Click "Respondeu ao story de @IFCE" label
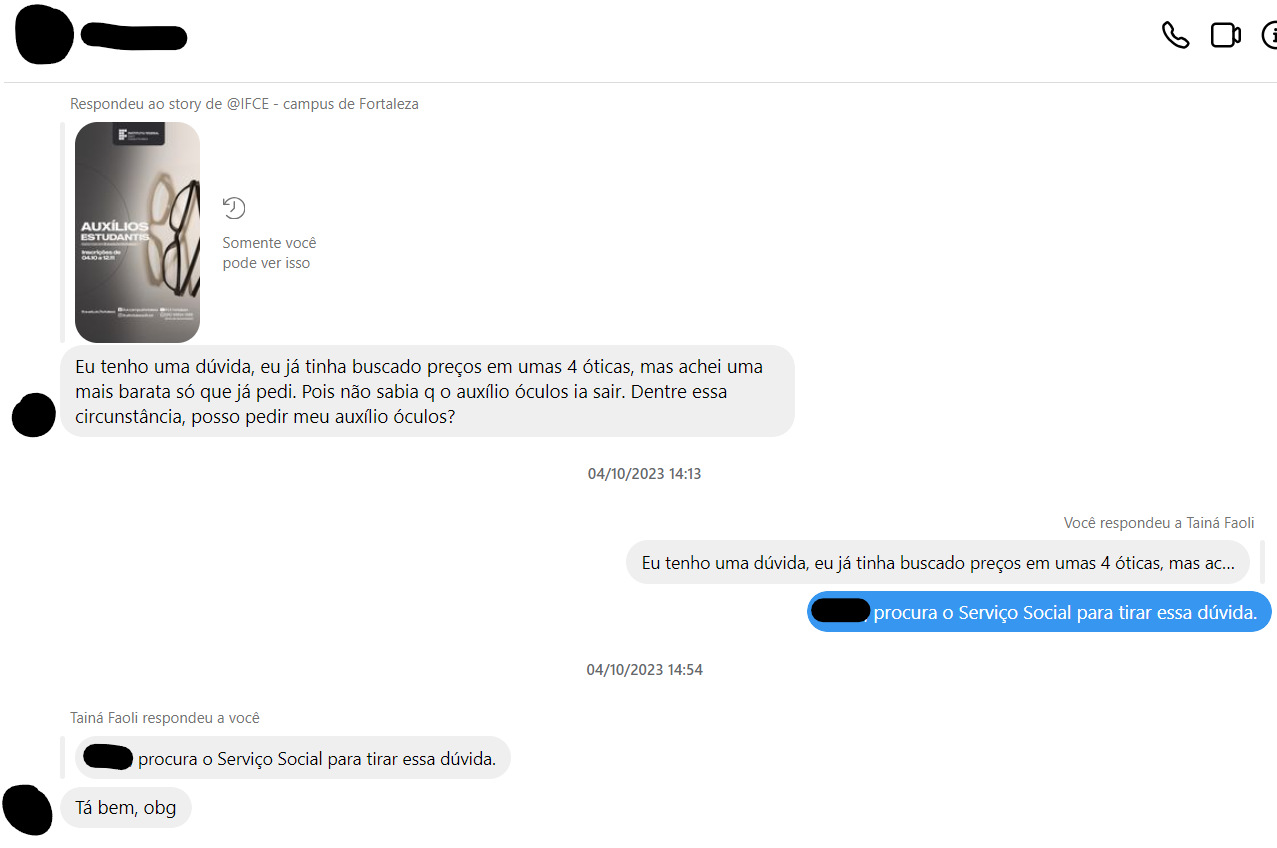The image size is (1277, 848). tap(244, 104)
